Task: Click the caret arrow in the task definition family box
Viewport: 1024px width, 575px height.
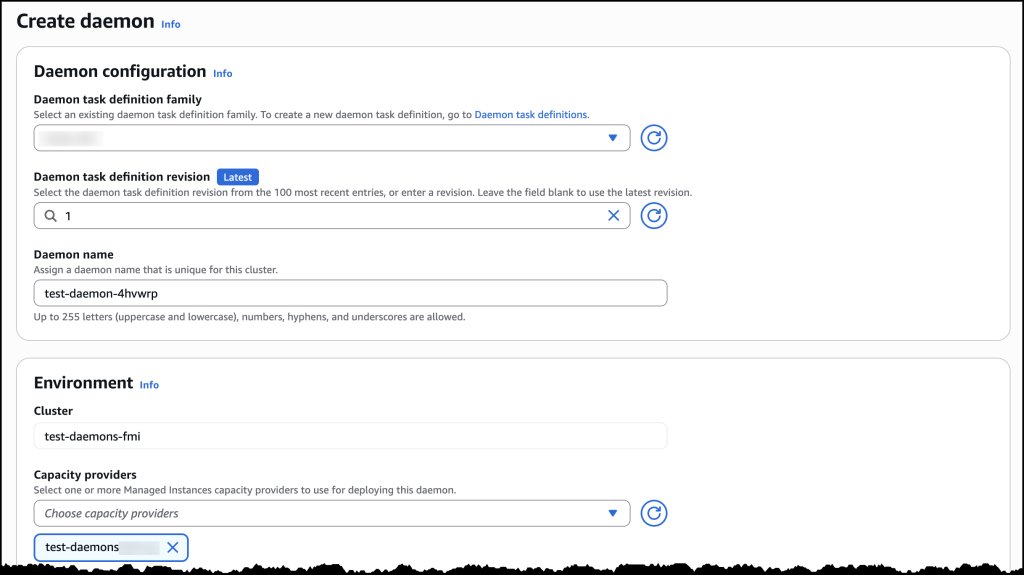Action: [613, 138]
